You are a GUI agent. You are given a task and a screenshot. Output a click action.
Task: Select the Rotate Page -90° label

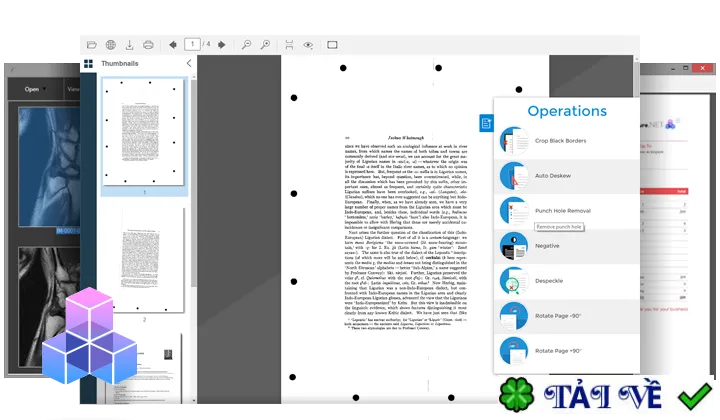point(558,316)
